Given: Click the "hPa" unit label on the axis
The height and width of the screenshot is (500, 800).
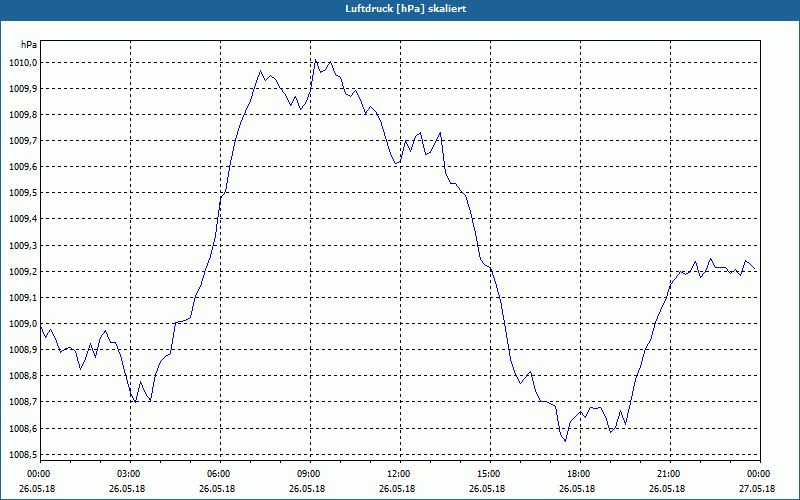Looking at the screenshot, I should point(29,44).
